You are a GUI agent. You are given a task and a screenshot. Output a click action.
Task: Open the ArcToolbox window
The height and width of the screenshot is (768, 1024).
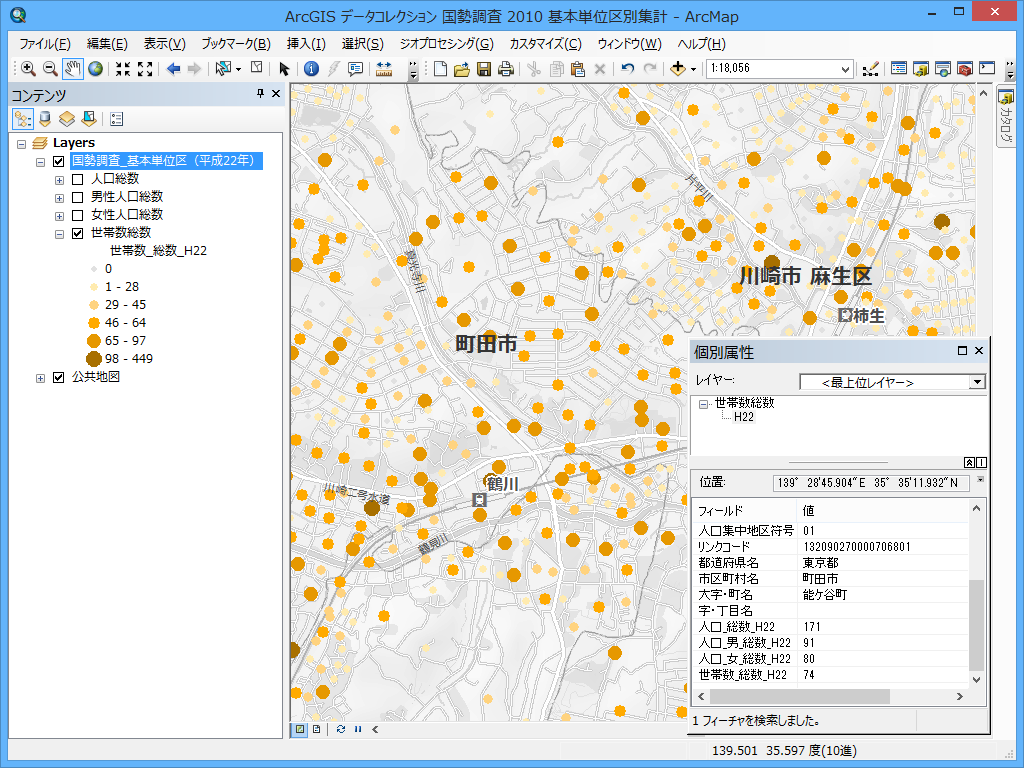coord(965,69)
